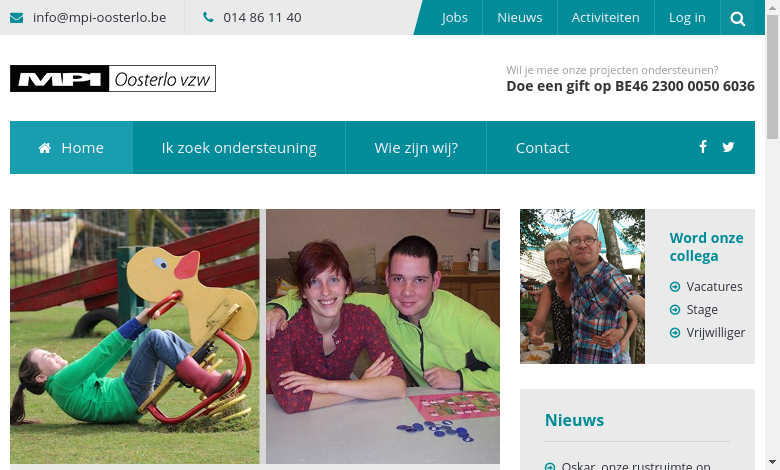780x470 pixels.
Task: Open the Twitter bird icon
Action: (728, 147)
